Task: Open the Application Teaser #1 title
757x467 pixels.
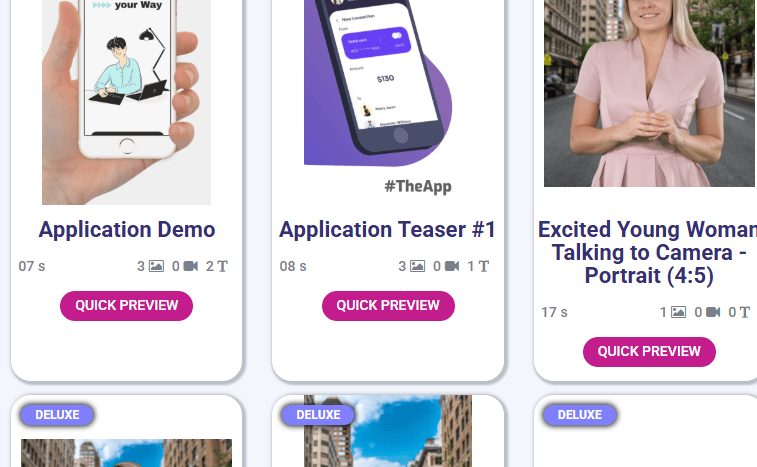Action: pyautogui.click(x=388, y=229)
